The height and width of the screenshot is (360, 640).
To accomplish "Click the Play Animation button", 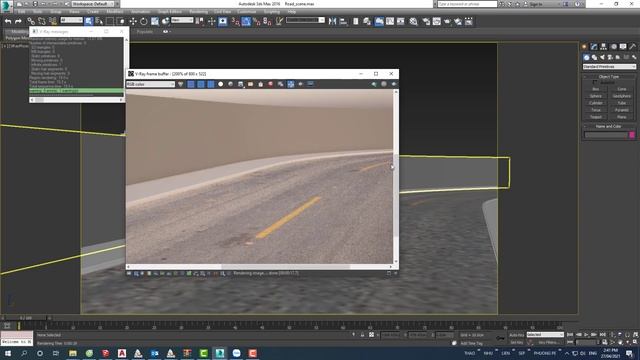I will pos(586,335).
